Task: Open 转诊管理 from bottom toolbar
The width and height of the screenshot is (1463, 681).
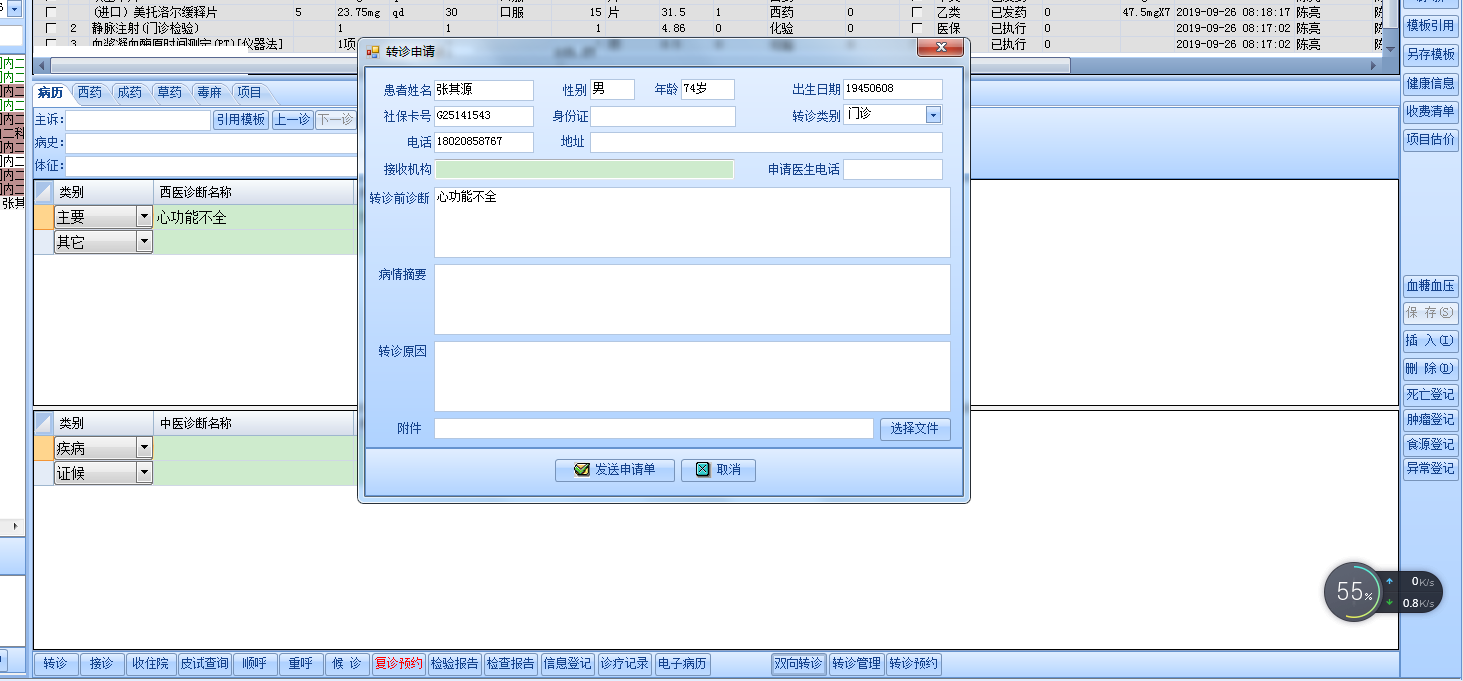Action: click(857, 664)
